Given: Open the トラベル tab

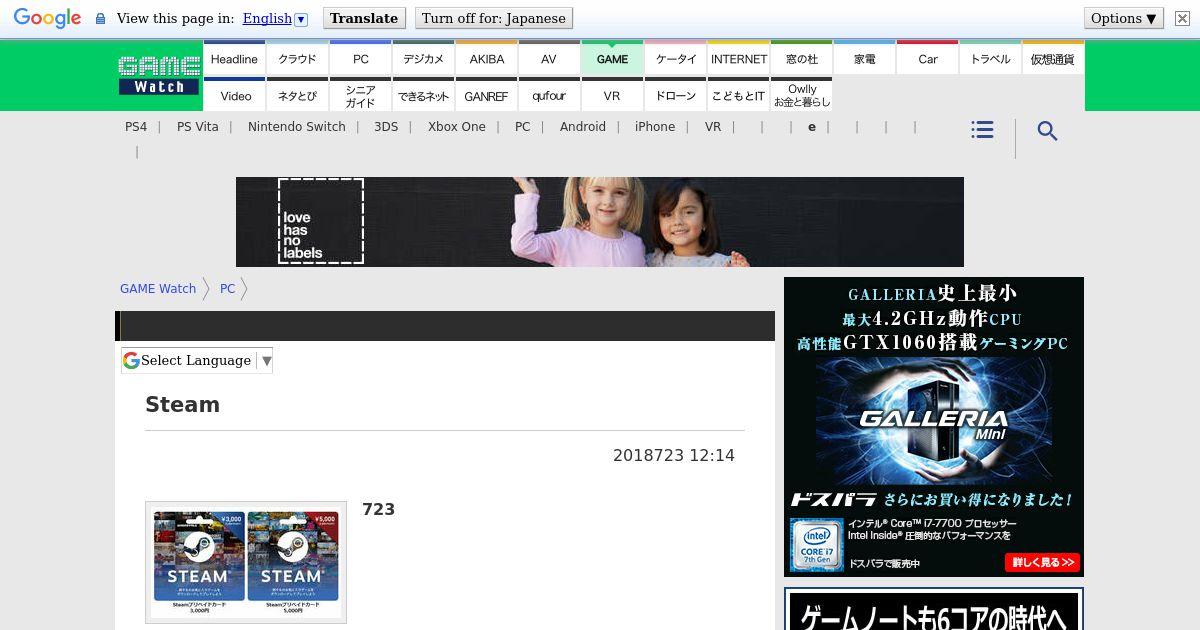Looking at the screenshot, I should coord(991,59).
